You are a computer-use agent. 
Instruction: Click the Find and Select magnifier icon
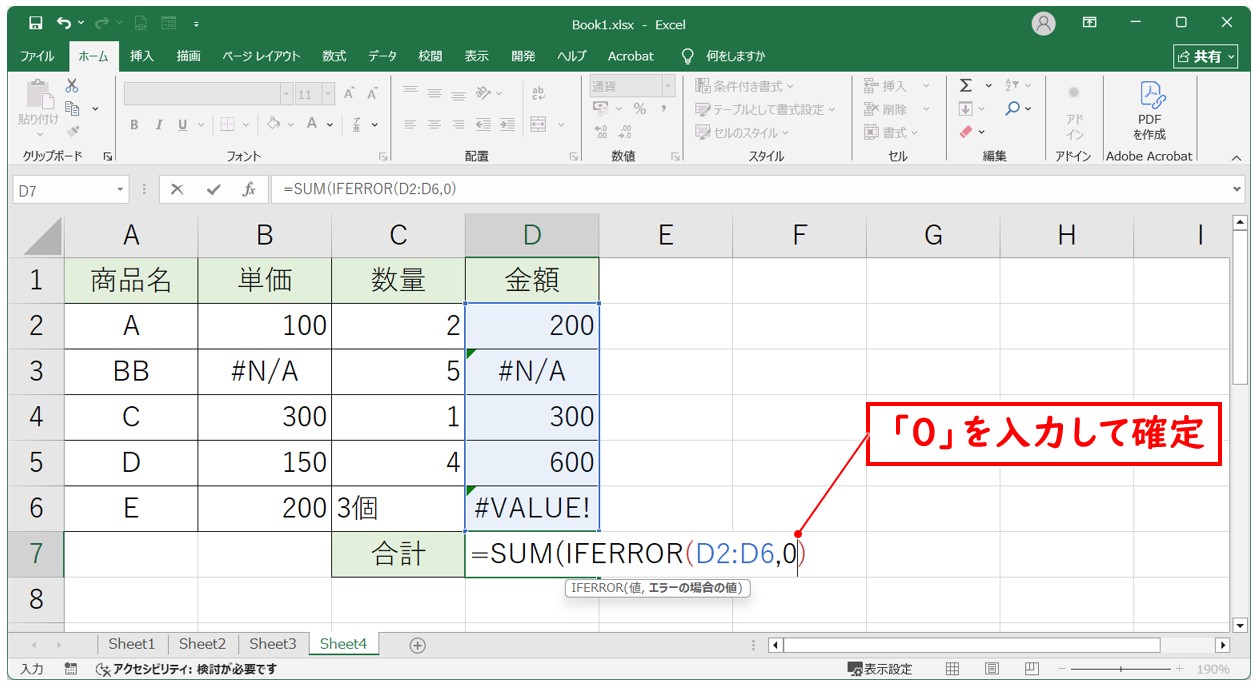click(x=1013, y=109)
